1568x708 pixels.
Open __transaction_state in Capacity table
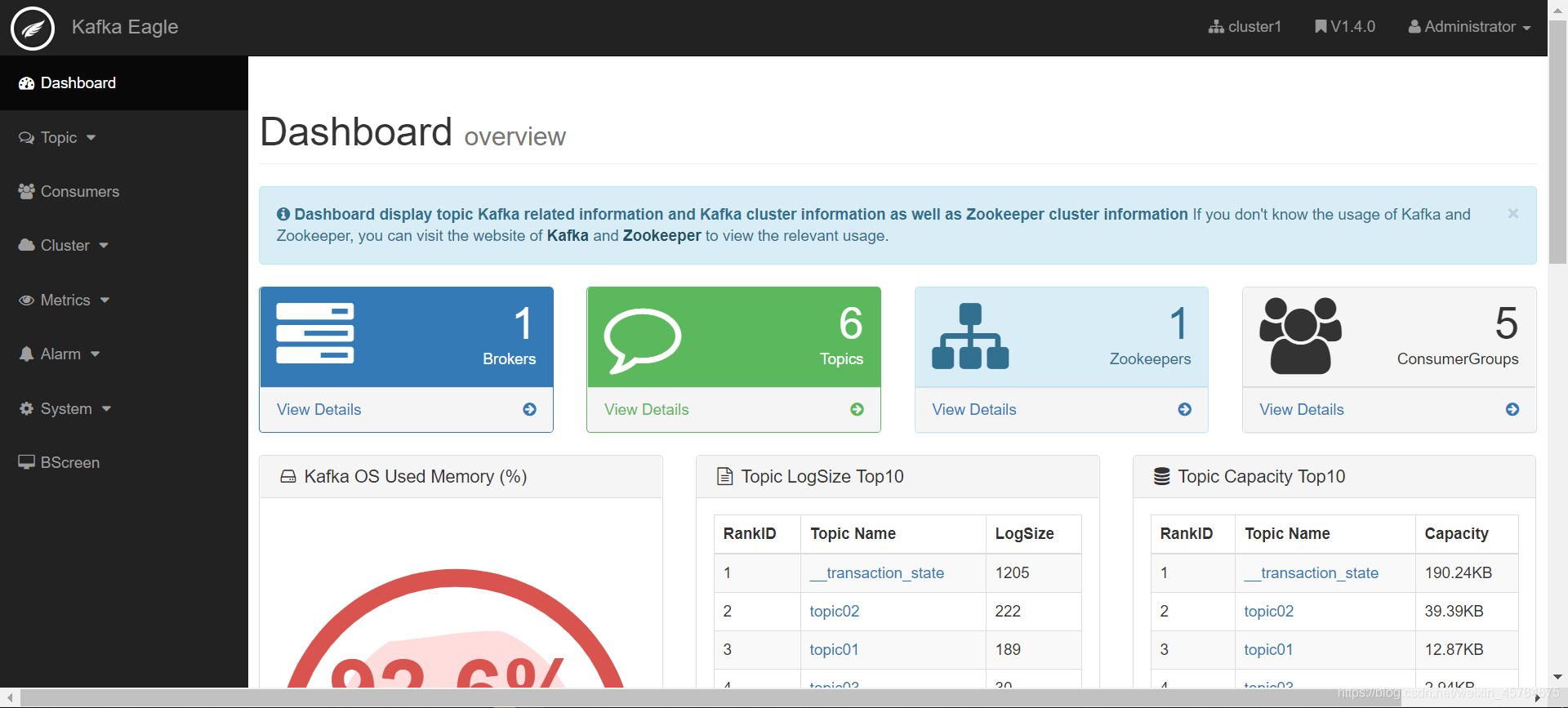pos(1312,573)
